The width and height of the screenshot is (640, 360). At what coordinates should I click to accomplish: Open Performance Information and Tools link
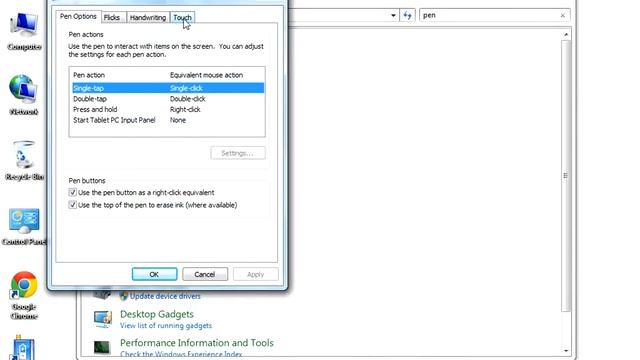click(x=197, y=343)
